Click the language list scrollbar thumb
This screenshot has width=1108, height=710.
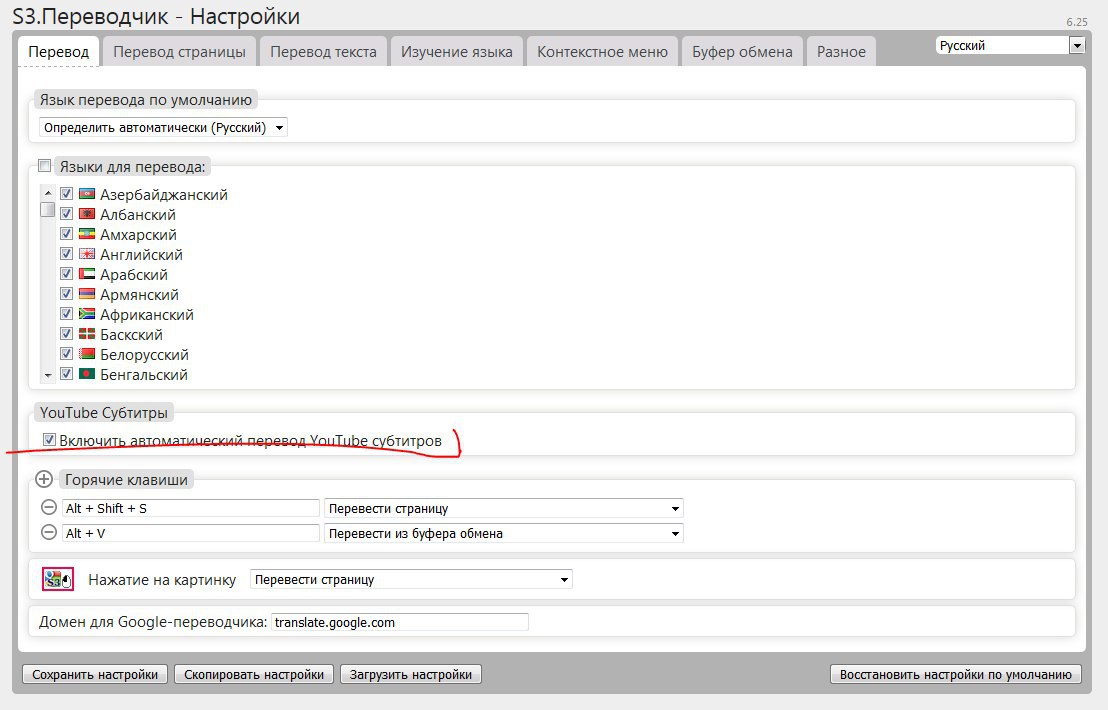[x=47, y=209]
